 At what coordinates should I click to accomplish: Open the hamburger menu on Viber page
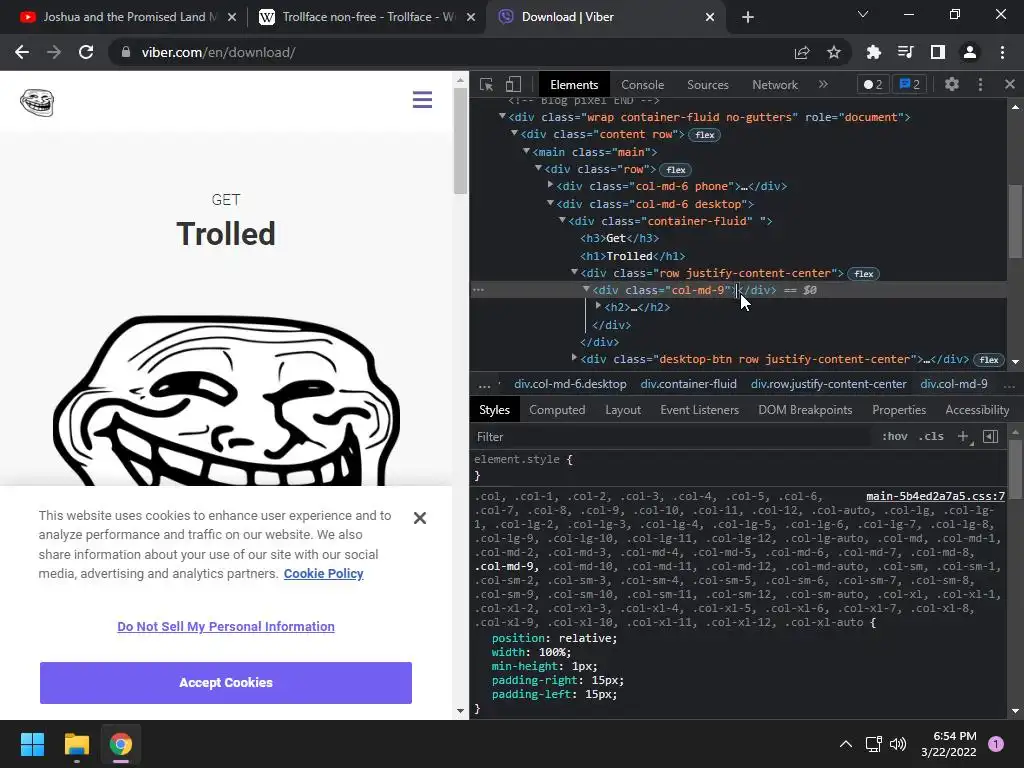pyautogui.click(x=423, y=100)
